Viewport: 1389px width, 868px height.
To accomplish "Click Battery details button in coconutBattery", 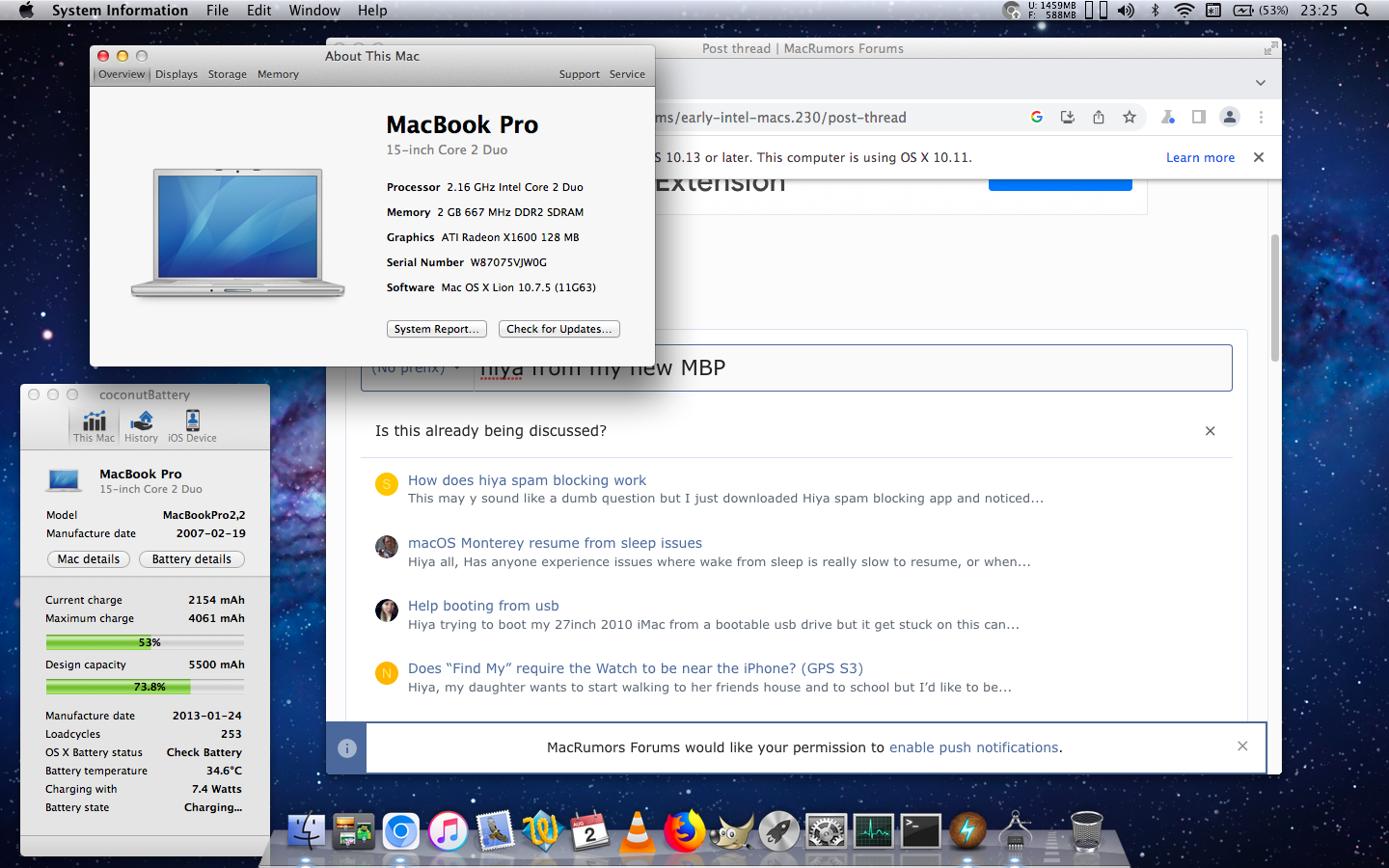I will (192, 559).
